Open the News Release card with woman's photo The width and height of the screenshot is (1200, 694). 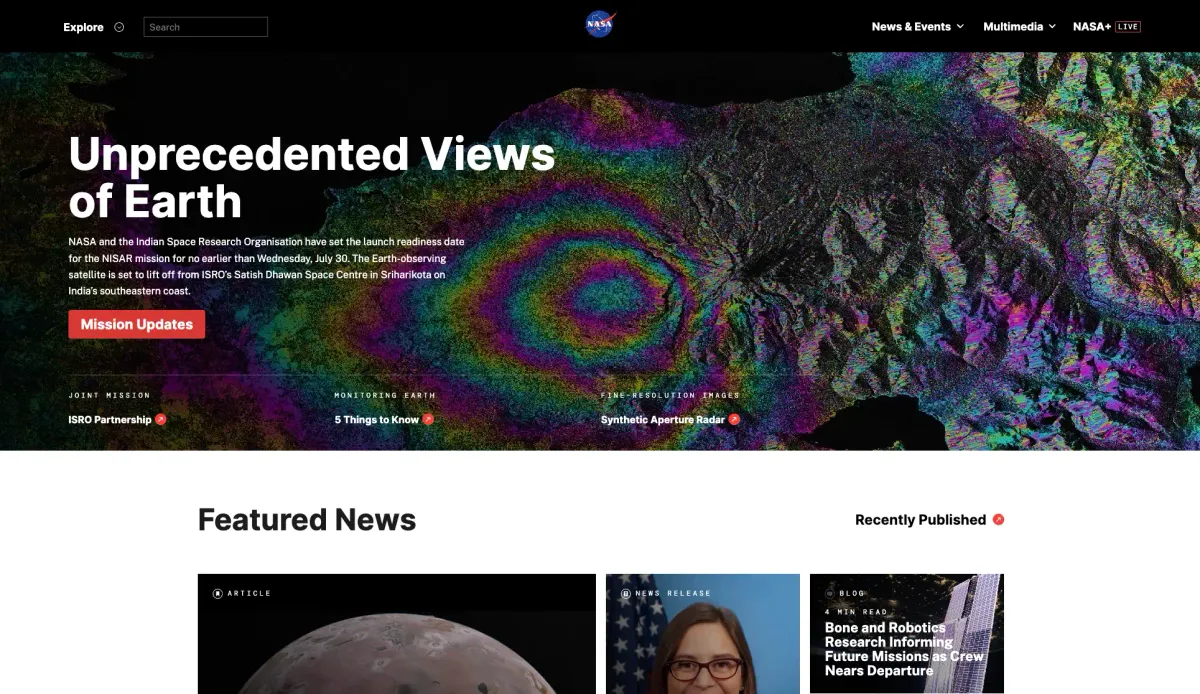pos(703,634)
